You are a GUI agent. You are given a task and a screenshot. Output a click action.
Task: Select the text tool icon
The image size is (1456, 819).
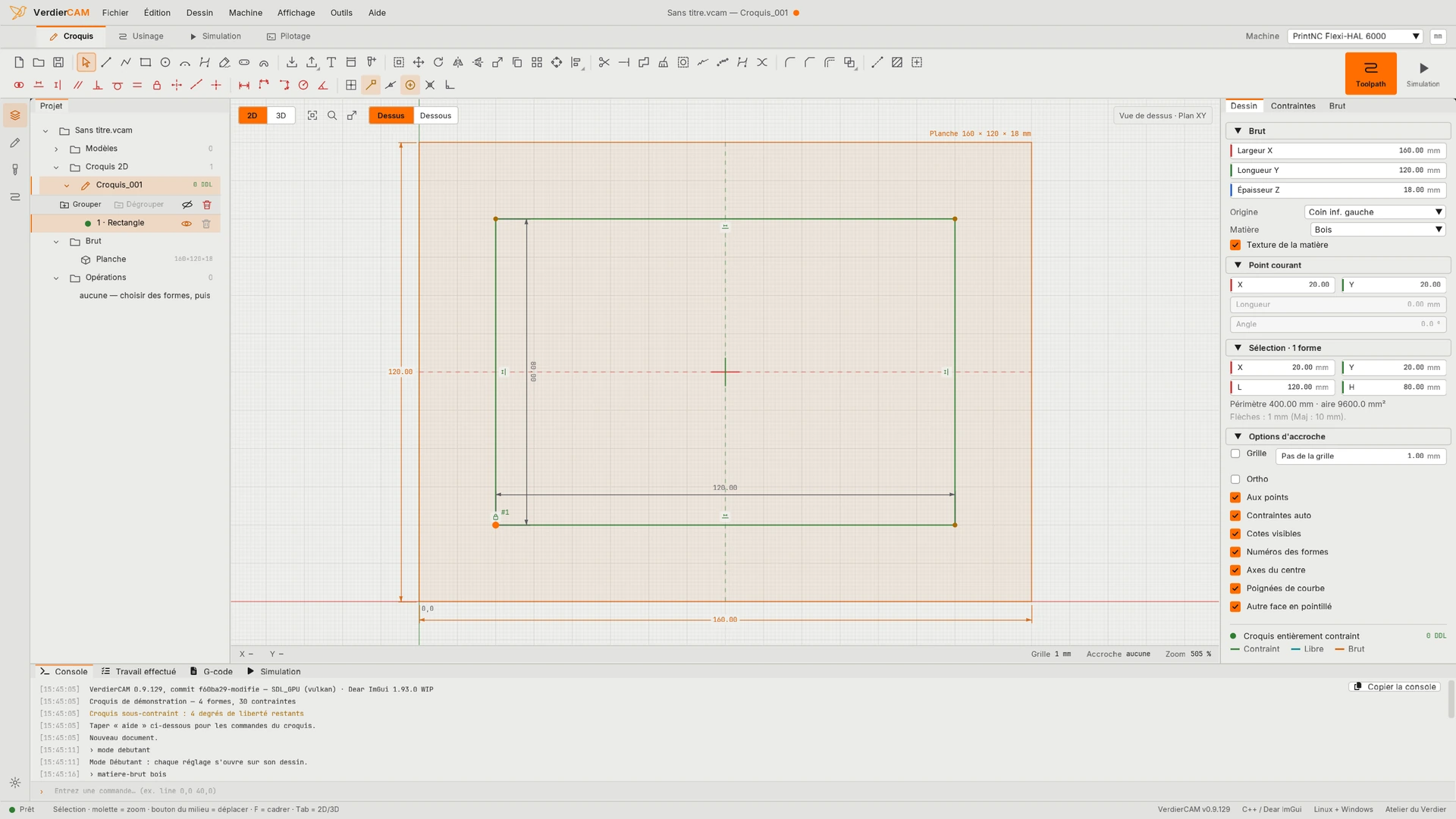[331, 63]
